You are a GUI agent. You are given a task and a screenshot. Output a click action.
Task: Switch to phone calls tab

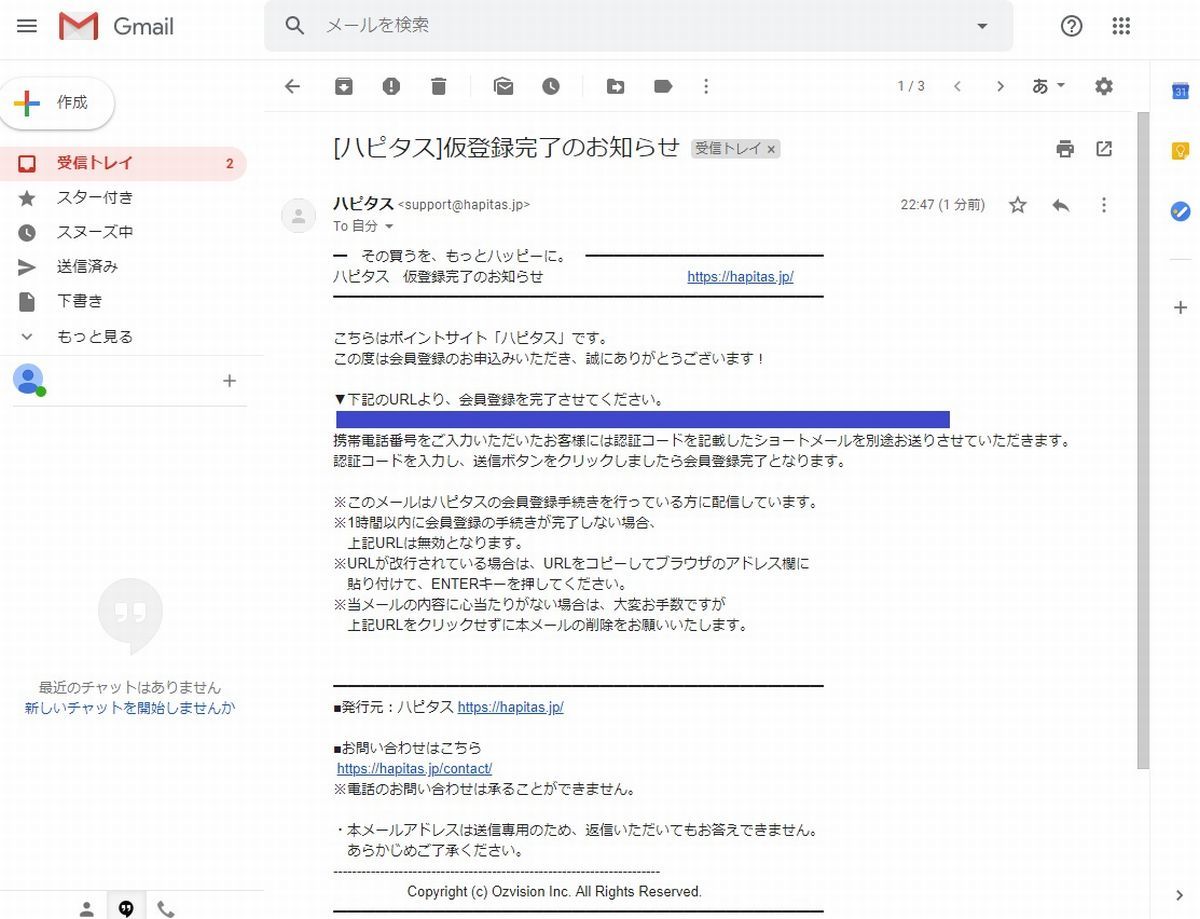[x=165, y=908]
